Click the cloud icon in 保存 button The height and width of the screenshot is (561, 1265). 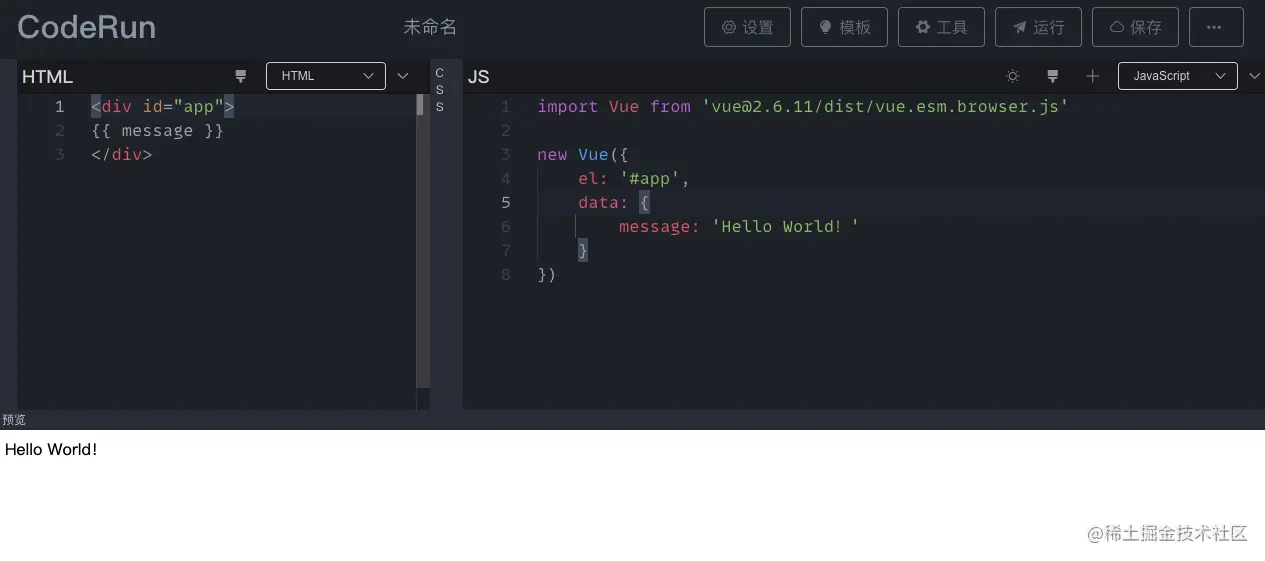(x=1117, y=27)
